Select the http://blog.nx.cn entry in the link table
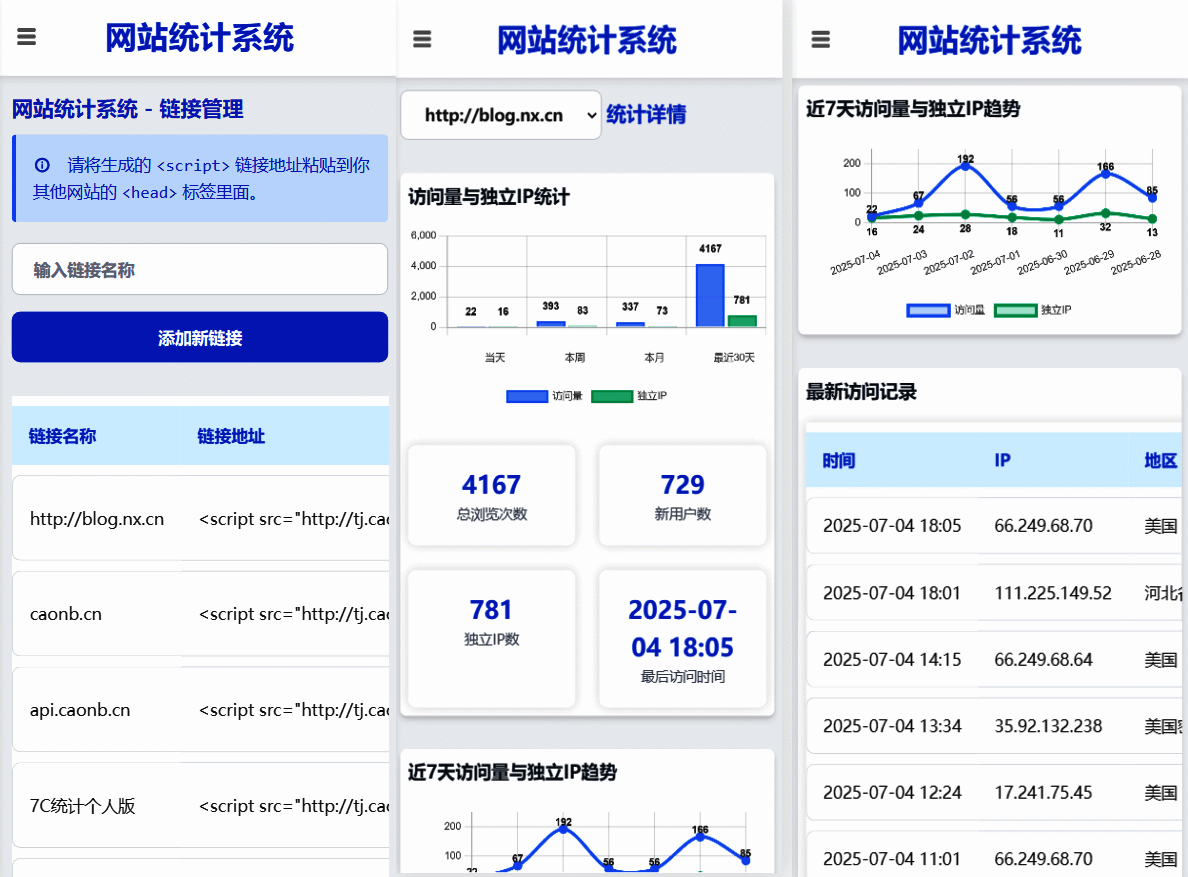The height and width of the screenshot is (877, 1188). 96,519
